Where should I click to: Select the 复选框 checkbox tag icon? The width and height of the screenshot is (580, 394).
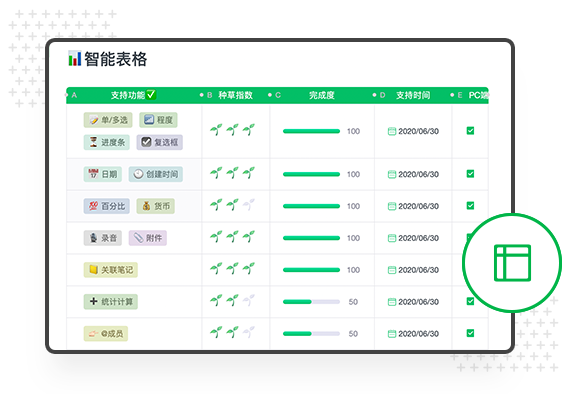(146, 142)
